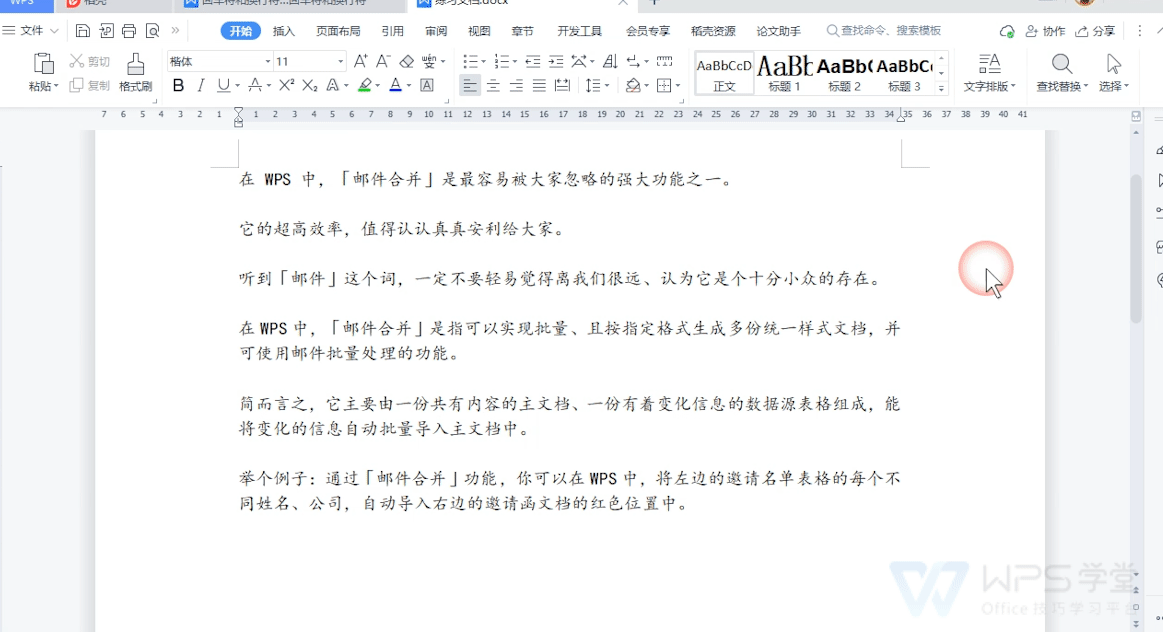This screenshot has height=632, width=1163.
Task: Apply the 标题 3 style
Action: [x=904, y=73]
